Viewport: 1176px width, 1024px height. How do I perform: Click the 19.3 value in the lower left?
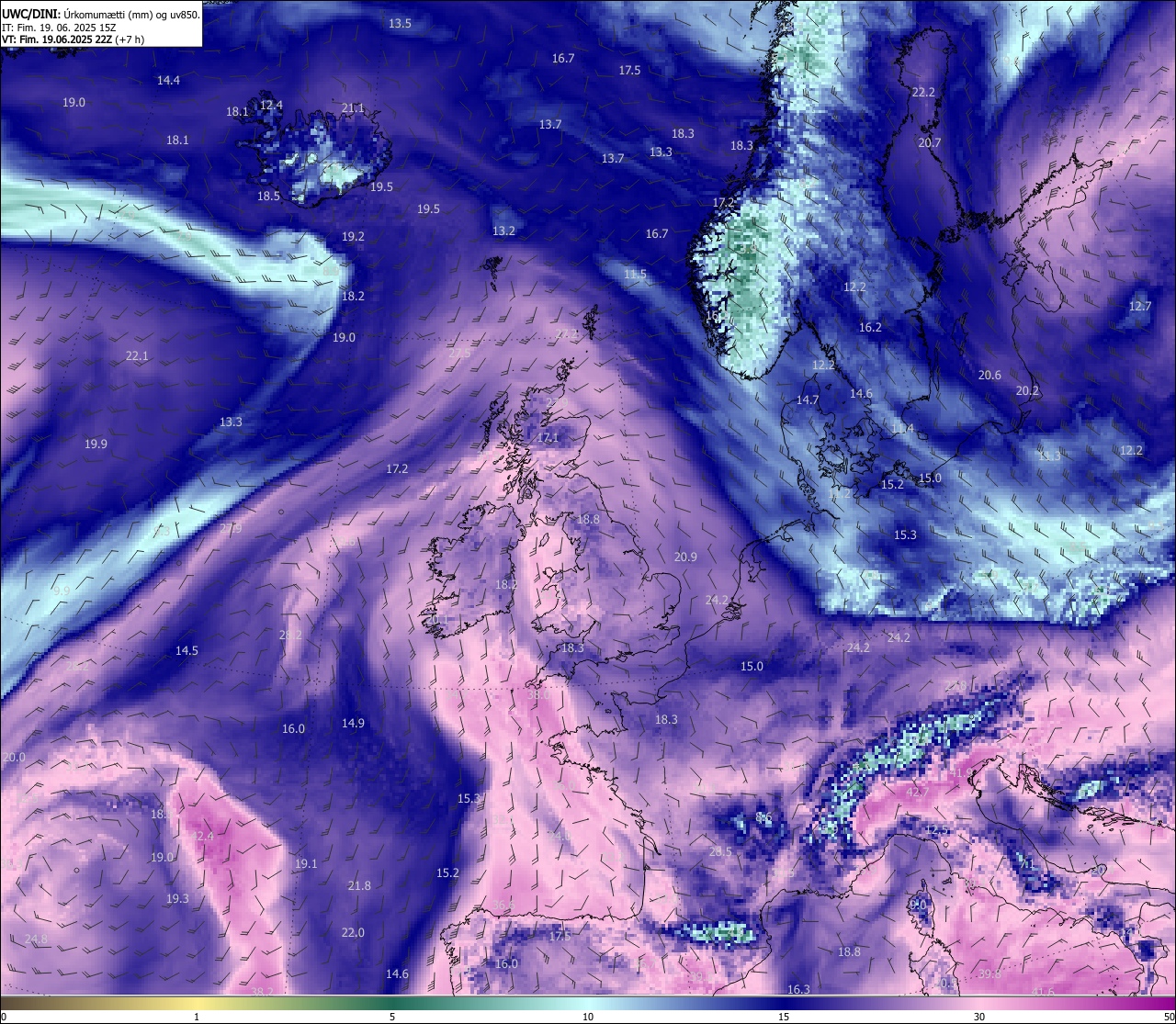(177, 898)
